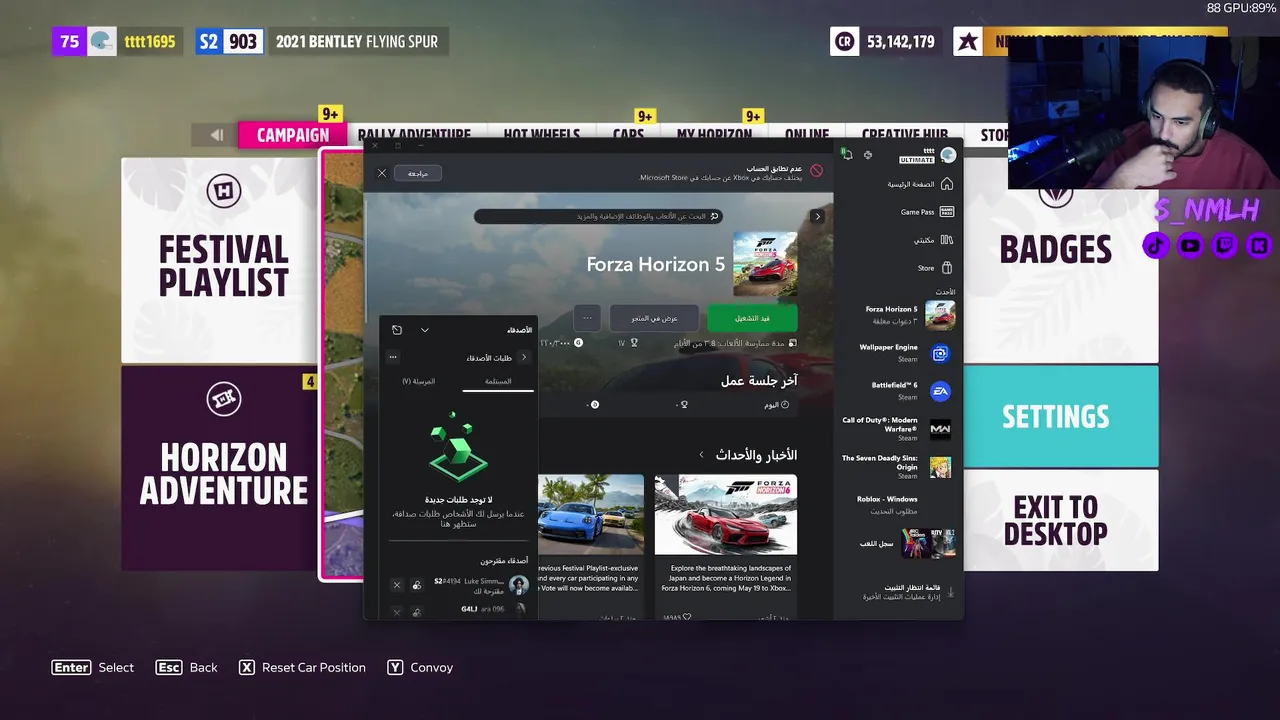Click the Forza Horizon 5 cover art
Image resolution: width=1280 pixels, height=720 pixels.
[x=765, y=264]
